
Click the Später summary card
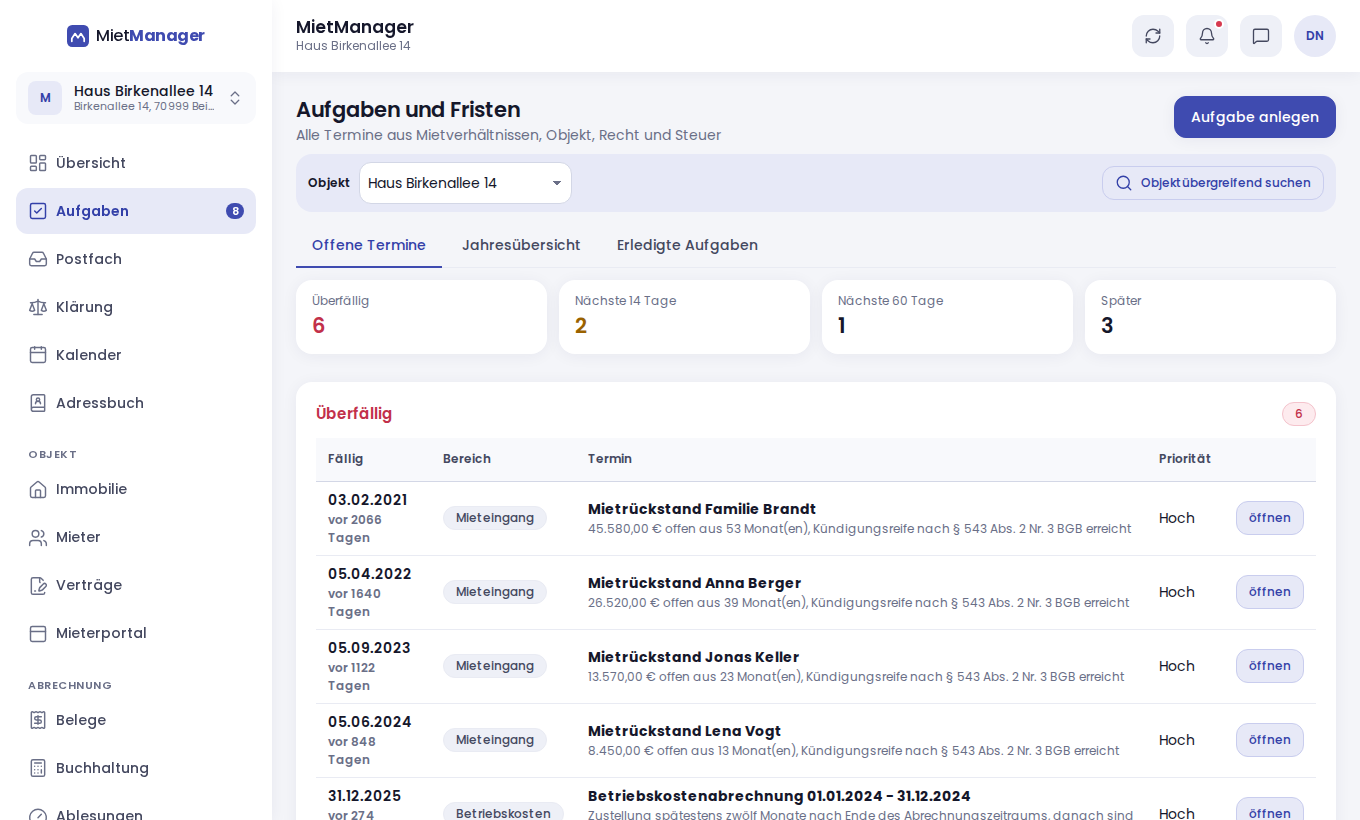point(1210,317)
